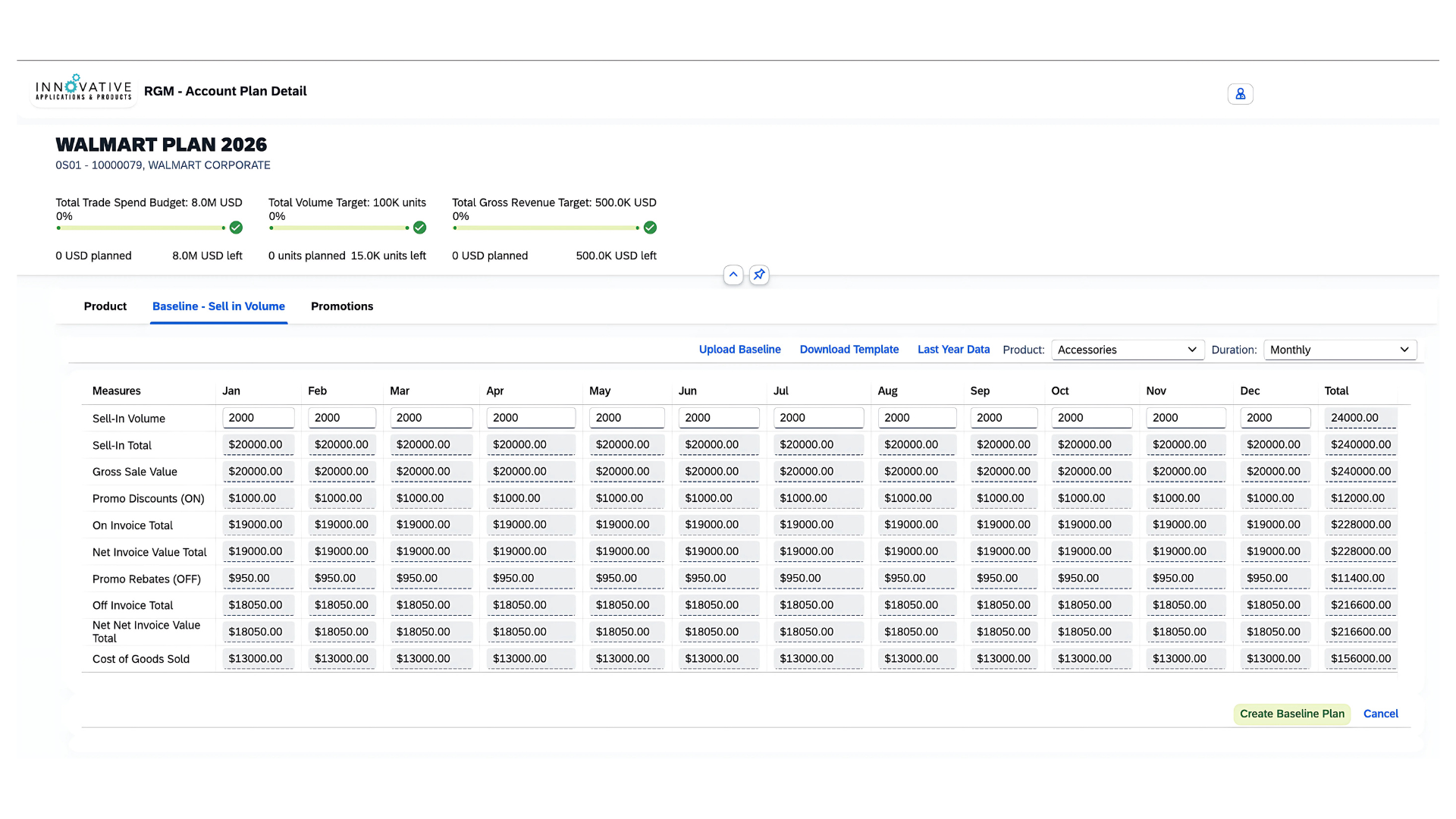The height and width of the screenshot is (819, 1456).
Task: Click the Cancel button
Action: tap(1380, 714)
